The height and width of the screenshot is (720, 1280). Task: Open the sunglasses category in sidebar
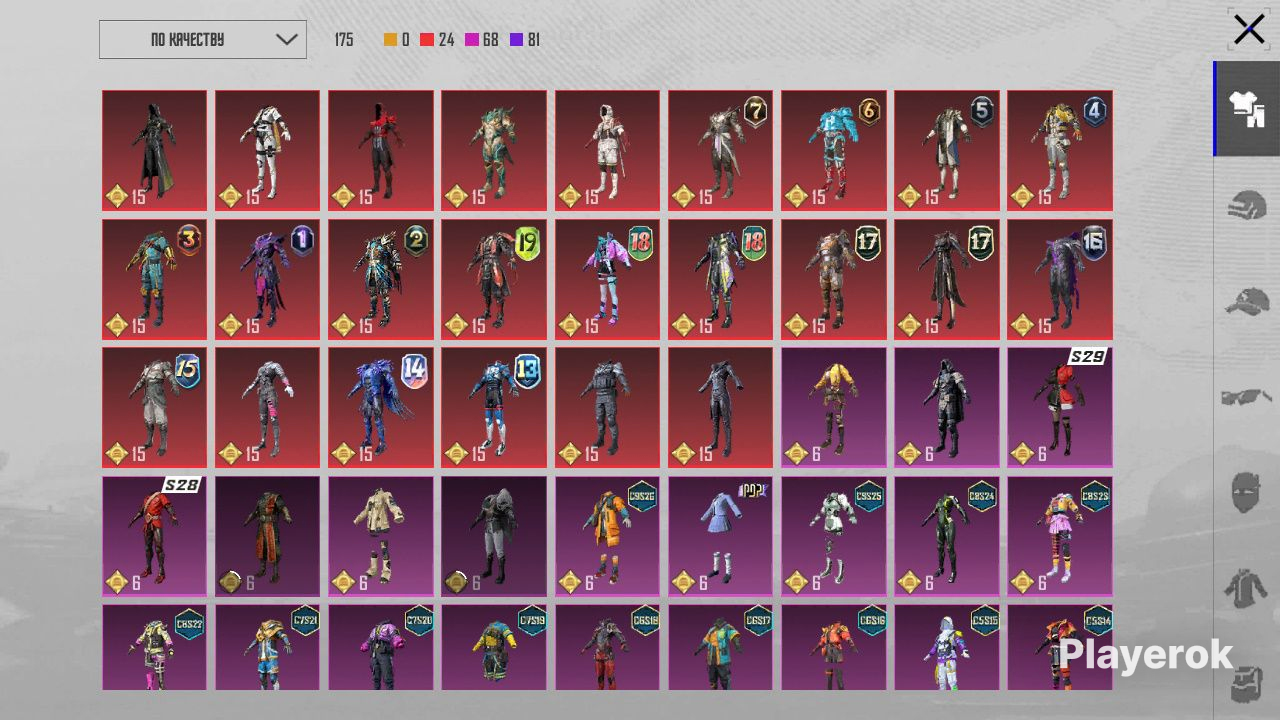1247,397
